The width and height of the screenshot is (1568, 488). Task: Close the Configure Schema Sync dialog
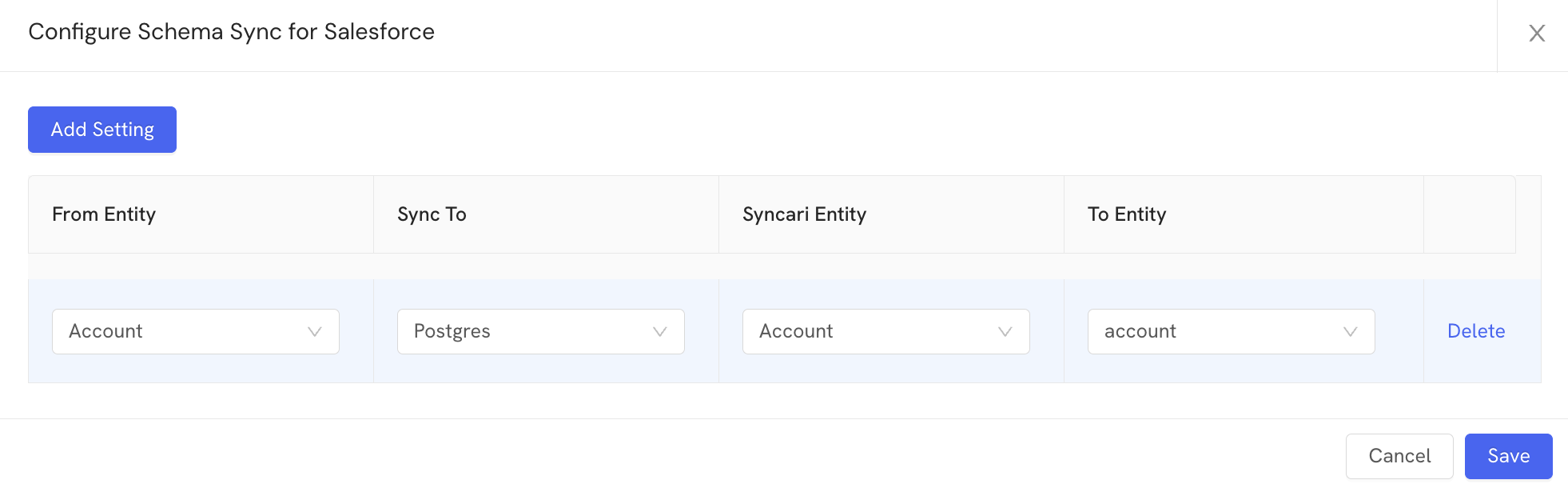[x=1536, y=34]
